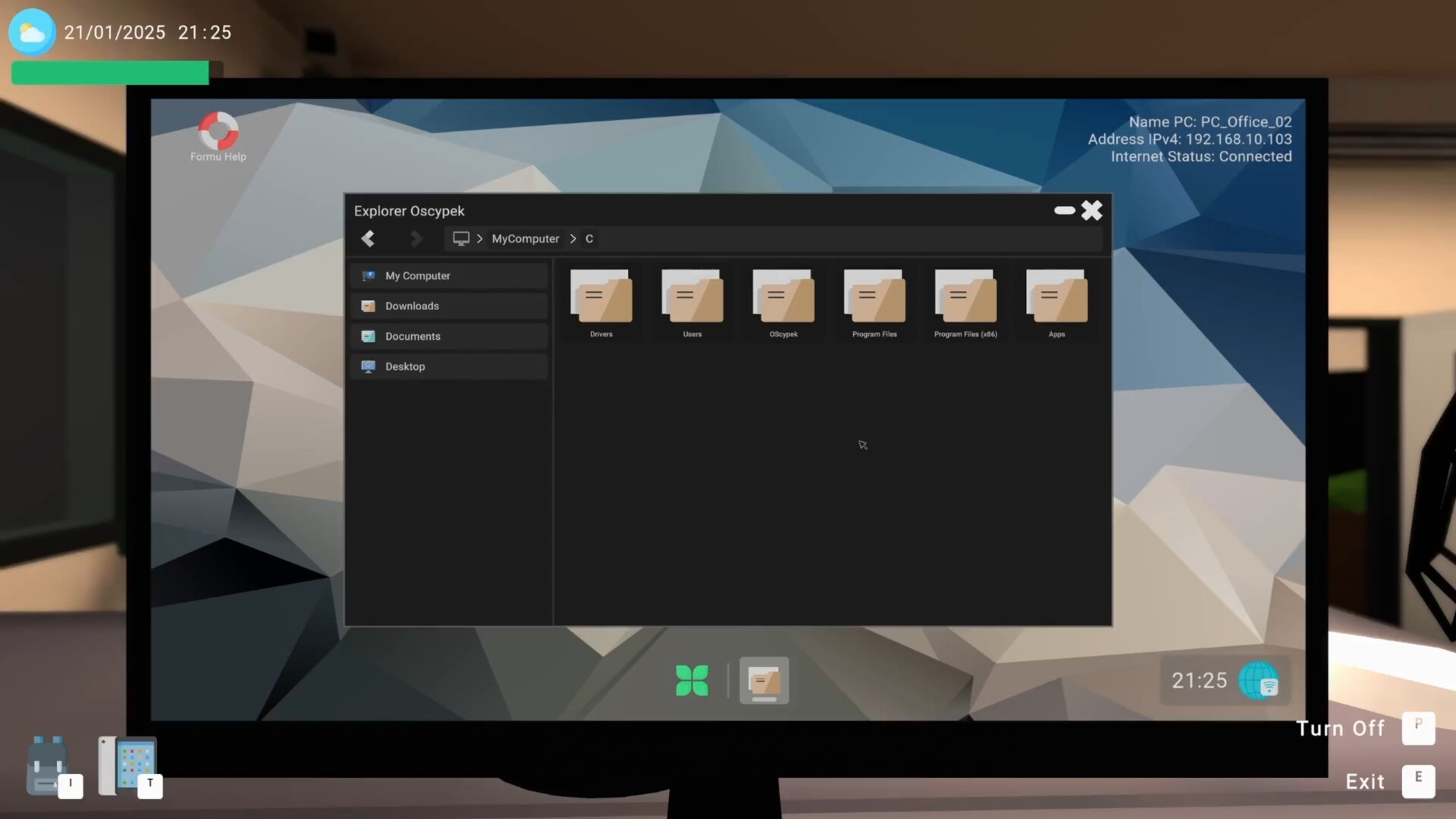Click the tablet icon marked T

pyautogui.click(x=127, y=764)
